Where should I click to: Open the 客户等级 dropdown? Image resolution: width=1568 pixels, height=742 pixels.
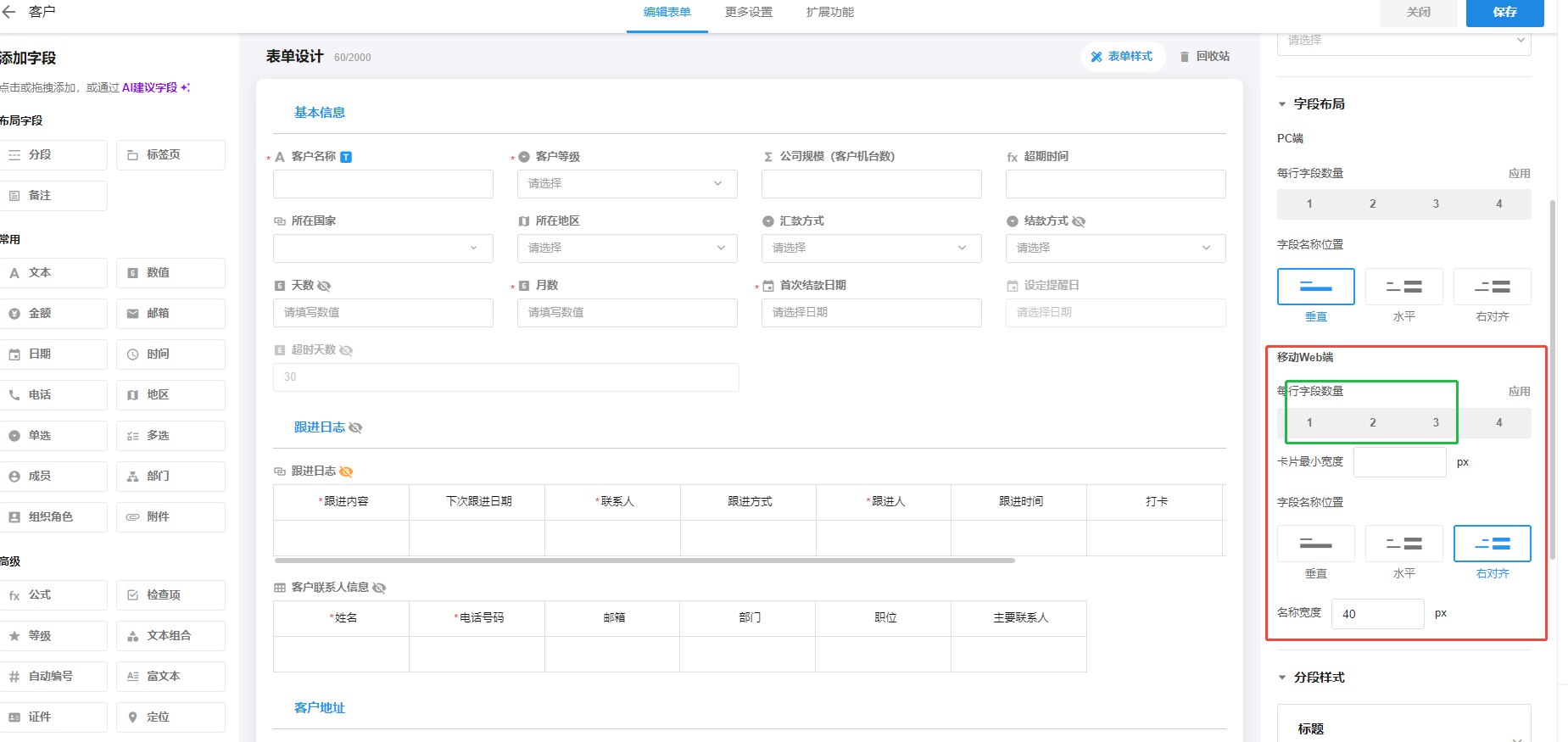pyautogui.click(x=628, y=184)
